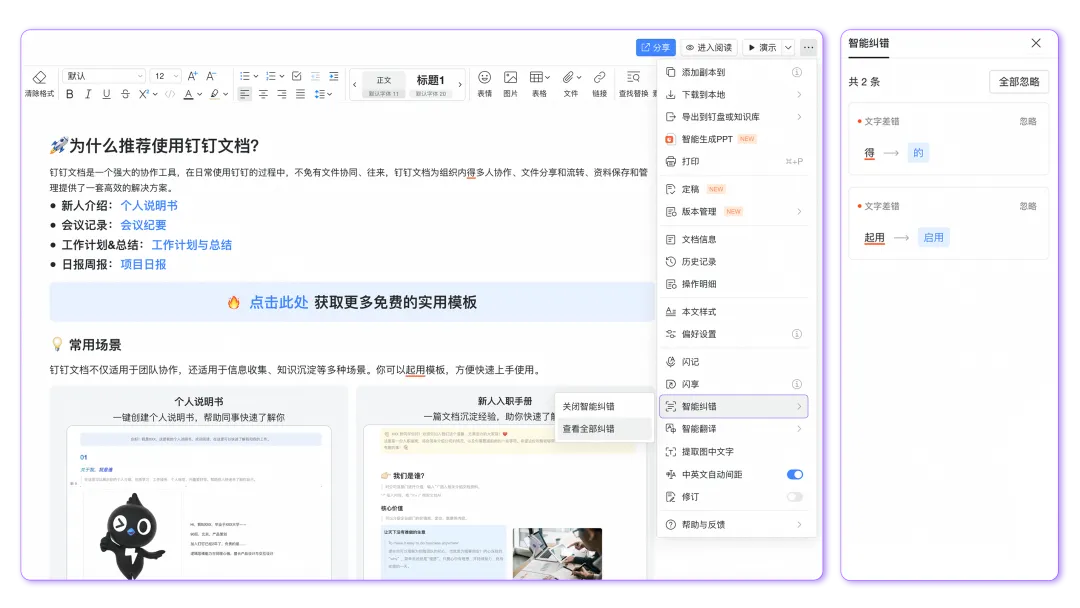Expand 下载到本地 submenu
Viewport: 1080px width, 608px height.
pos(734,94)
